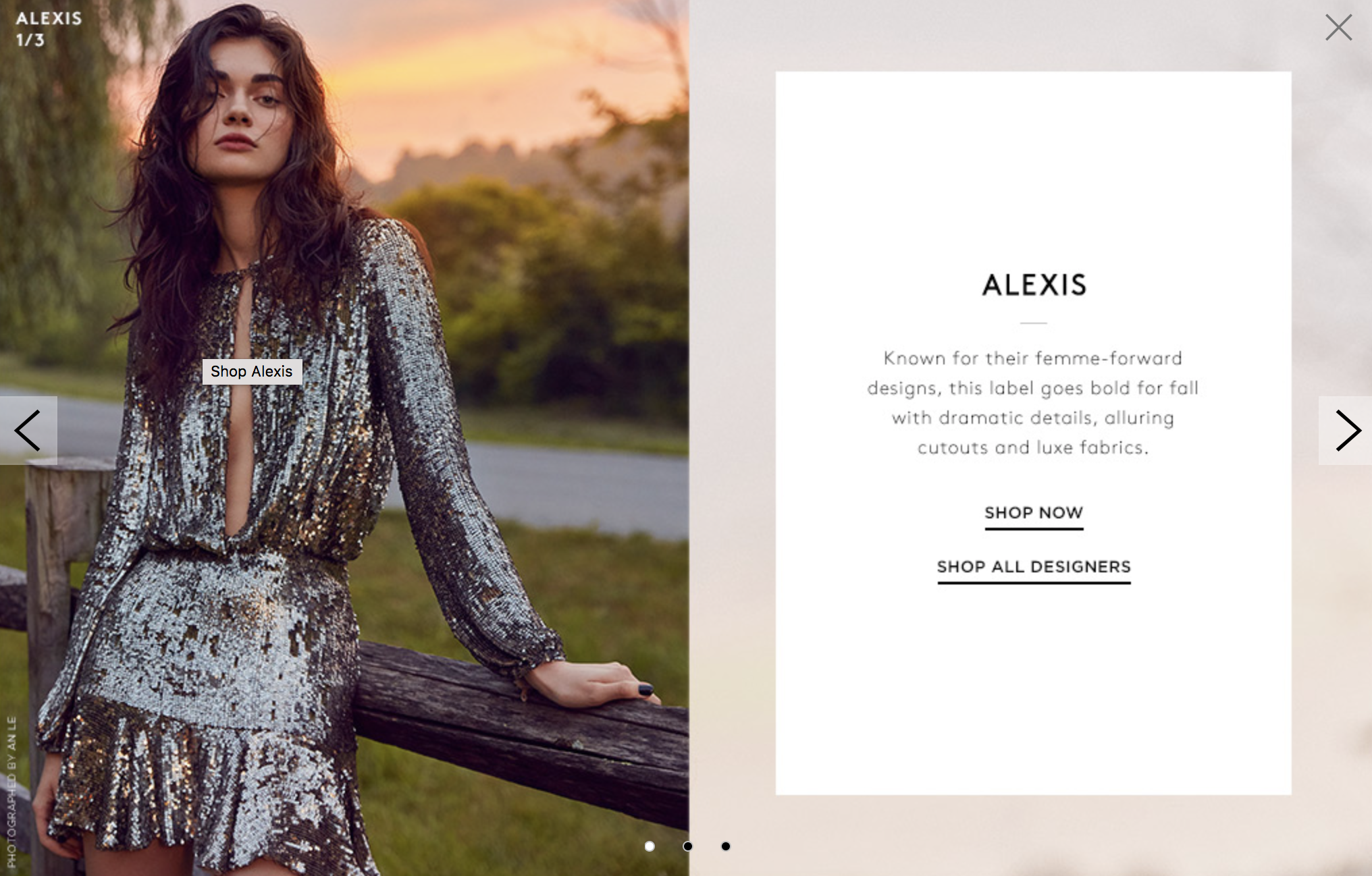Click the Shop Alexis tooltip label
Image resolution: width=1372 pixels, height=876 pixels.
click(252, 371)
